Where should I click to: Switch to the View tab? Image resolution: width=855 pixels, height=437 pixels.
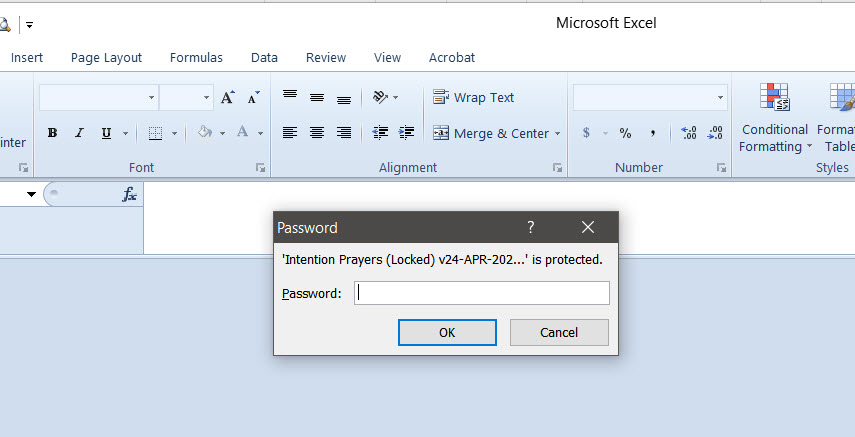387,57
